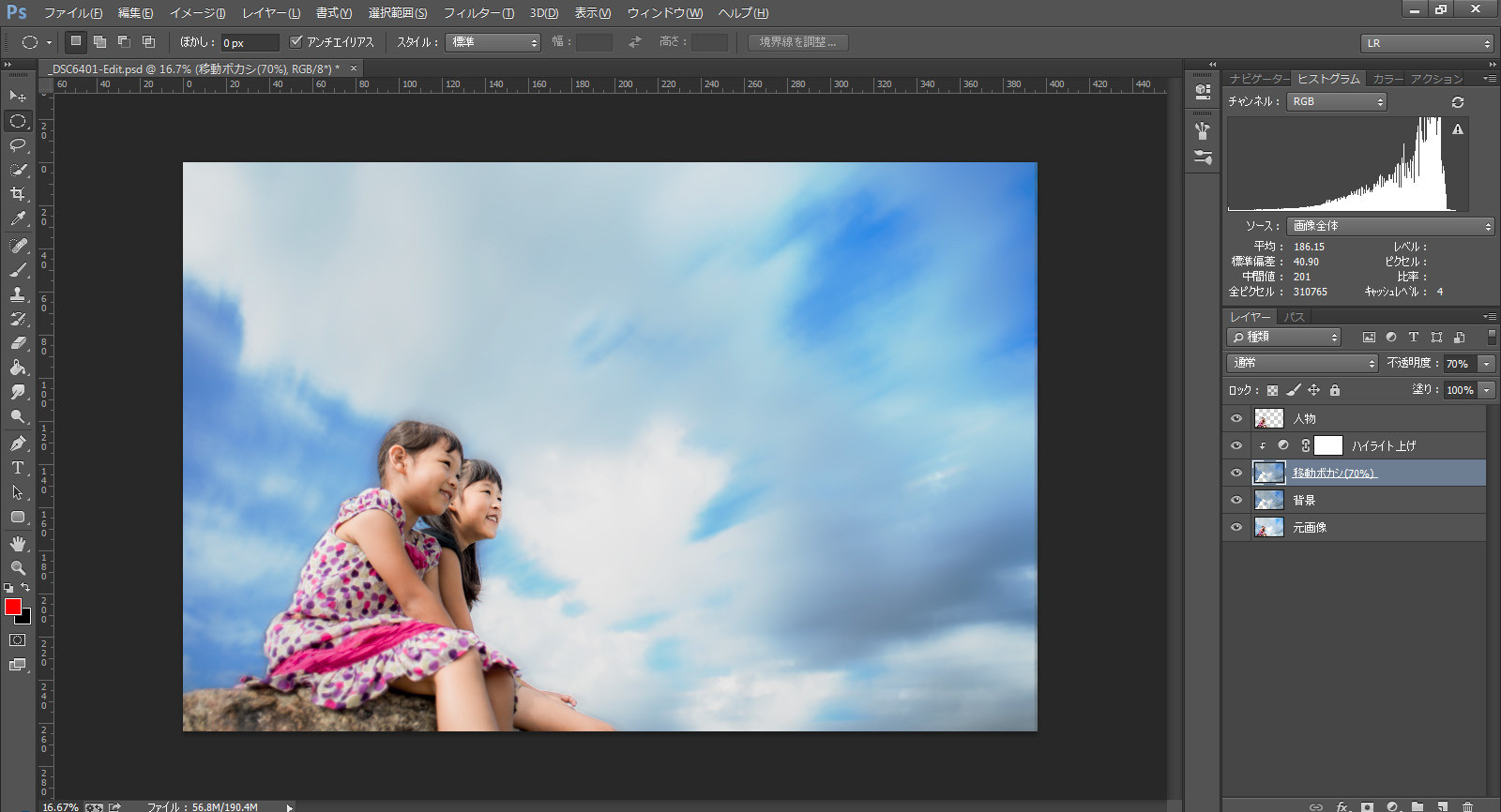This screenshot has width=1501, height=812.
Task: Hide the 元画像 layer
Action: 1236,528
